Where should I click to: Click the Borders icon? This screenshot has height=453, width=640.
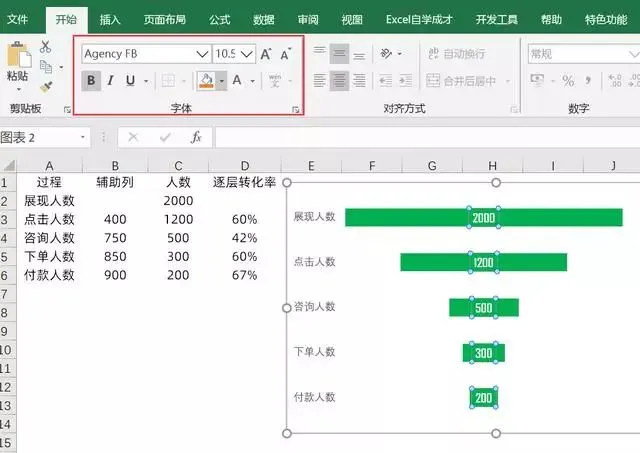tap(168, 81)
